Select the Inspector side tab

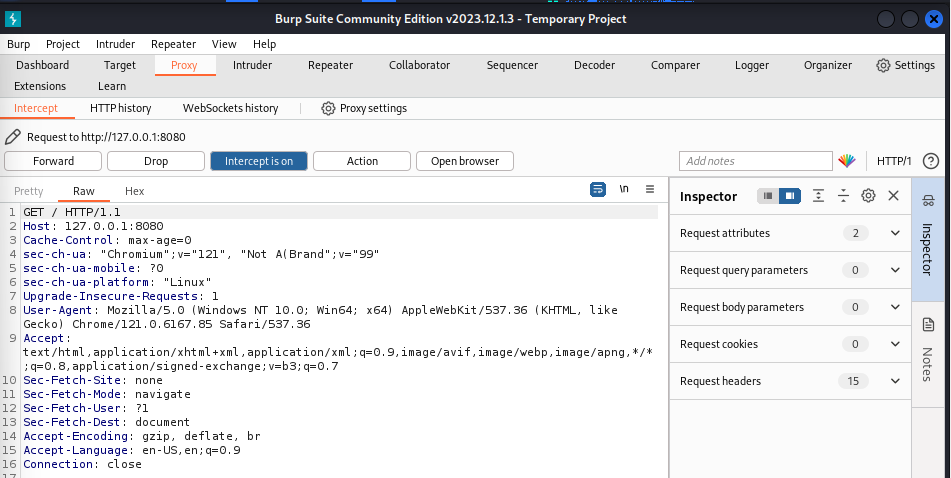point(928,240)
